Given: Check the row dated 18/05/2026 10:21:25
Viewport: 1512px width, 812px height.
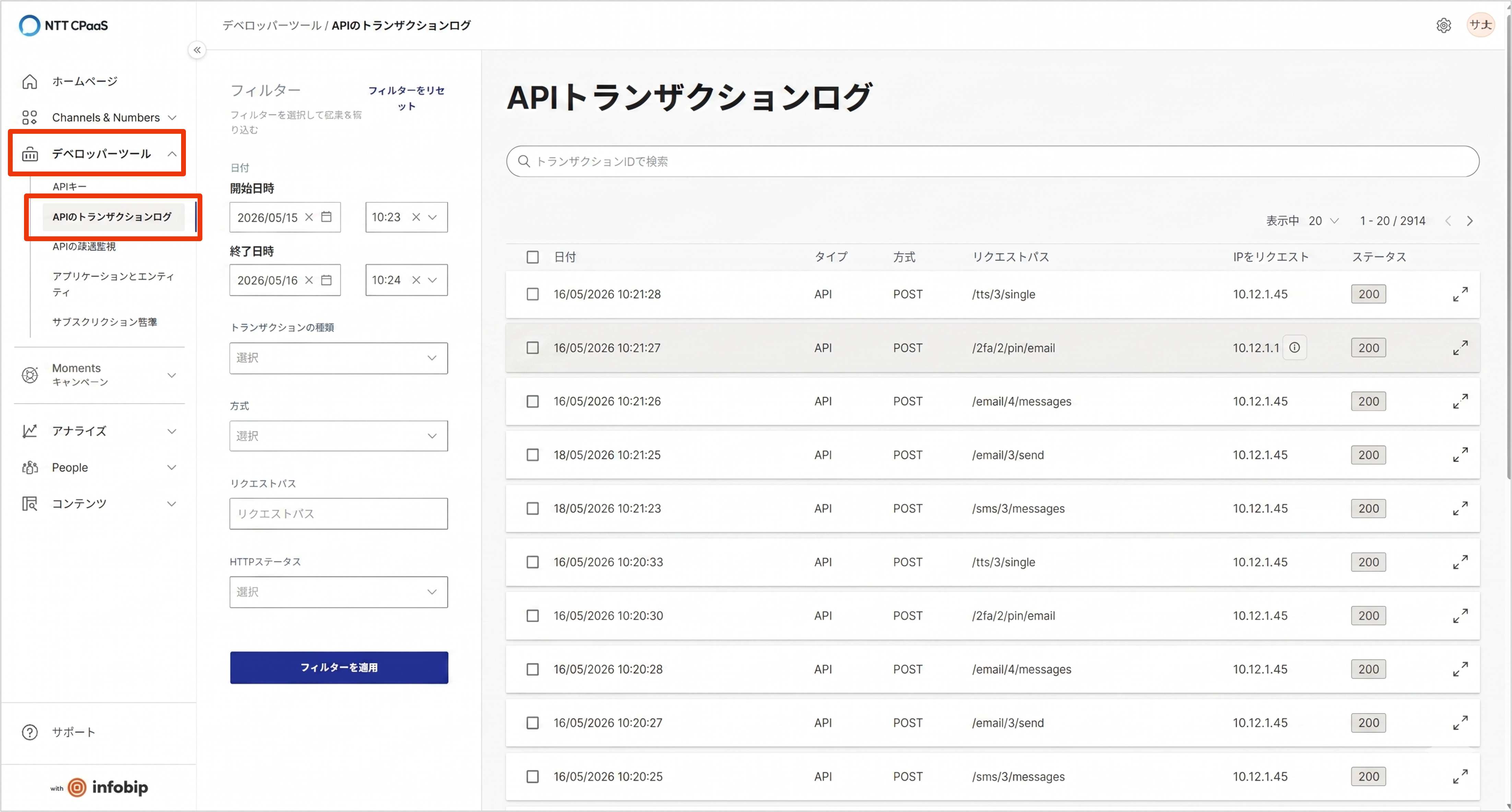Looking at the screenshot, I should click(532, 455).
